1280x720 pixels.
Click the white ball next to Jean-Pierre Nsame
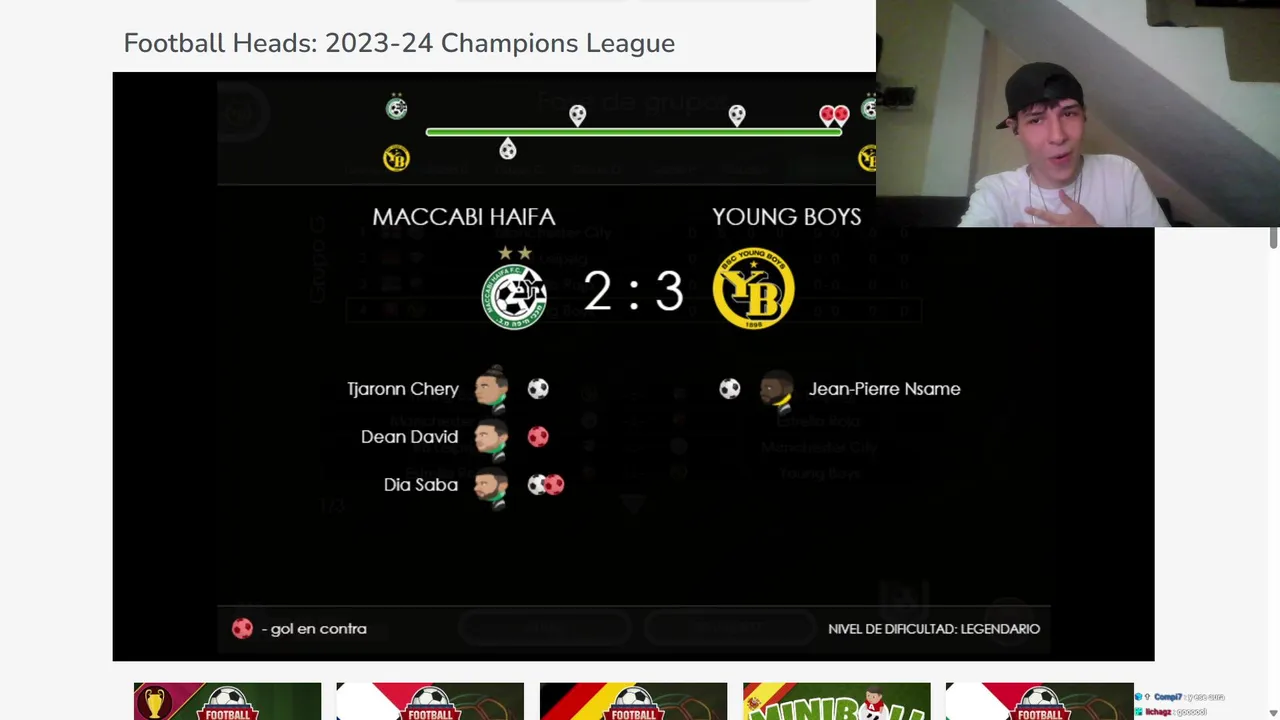[730, 388]
